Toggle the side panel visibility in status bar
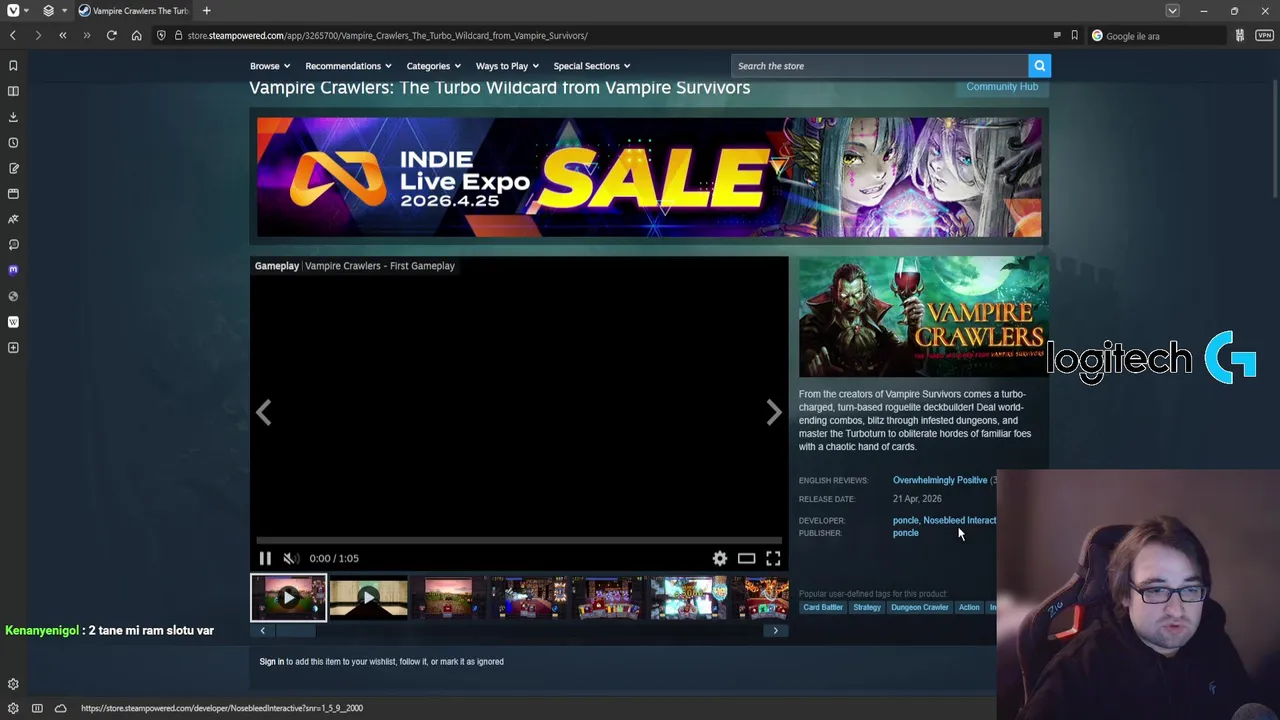The image size is (1280, 720). point(37,708)
